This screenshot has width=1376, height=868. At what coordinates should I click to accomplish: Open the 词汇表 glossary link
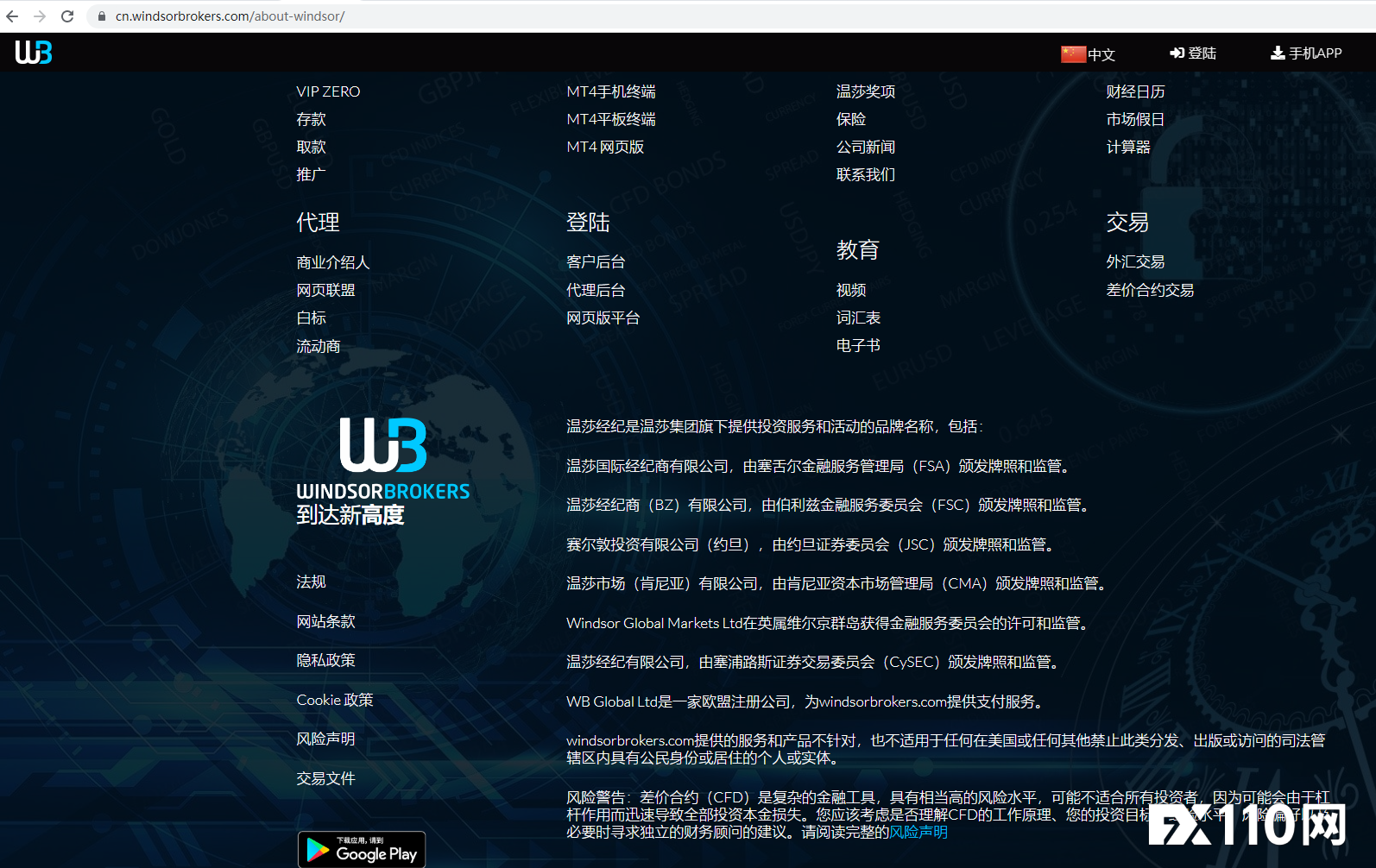point(858,318)
